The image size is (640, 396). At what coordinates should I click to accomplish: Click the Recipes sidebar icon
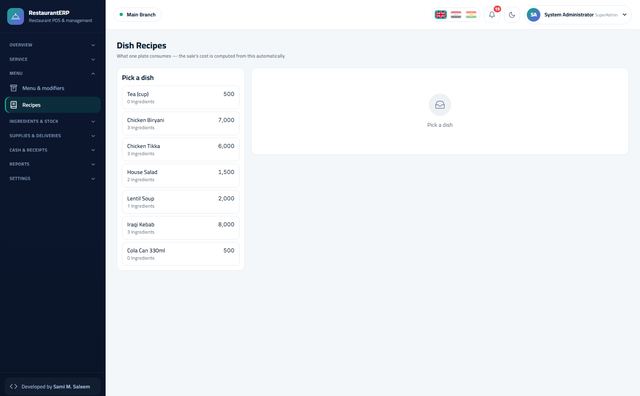coord(13,105)
